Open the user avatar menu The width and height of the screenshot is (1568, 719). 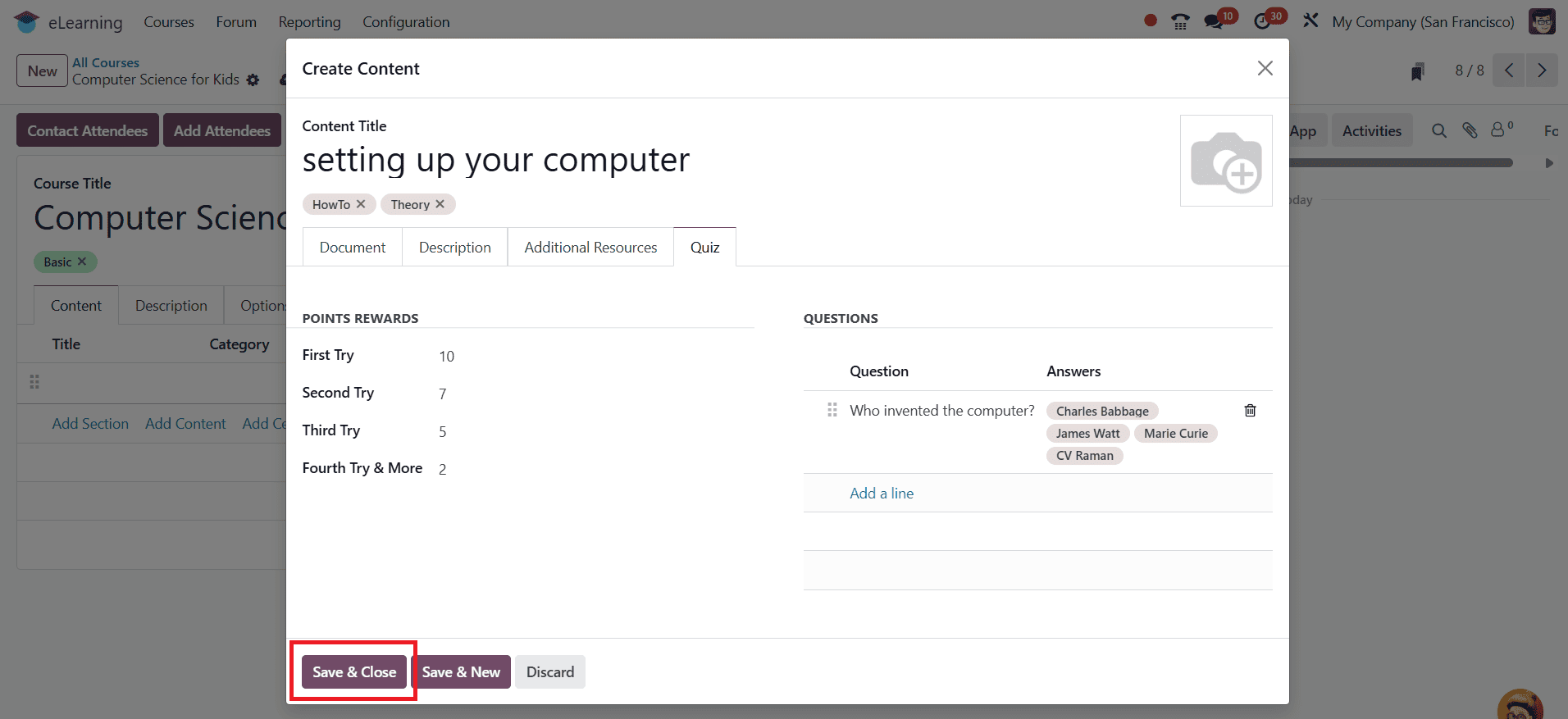point(1542,21)
